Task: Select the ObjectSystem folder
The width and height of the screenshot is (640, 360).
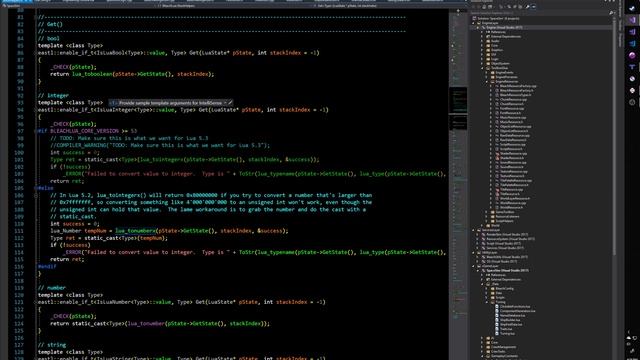Action: point(500,63)
